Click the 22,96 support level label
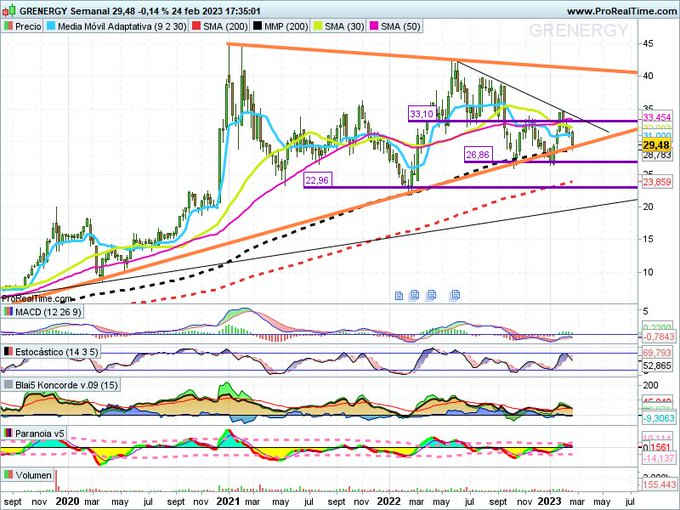The height and width of the screenshot is (510, 680). (x=317, y=180)
